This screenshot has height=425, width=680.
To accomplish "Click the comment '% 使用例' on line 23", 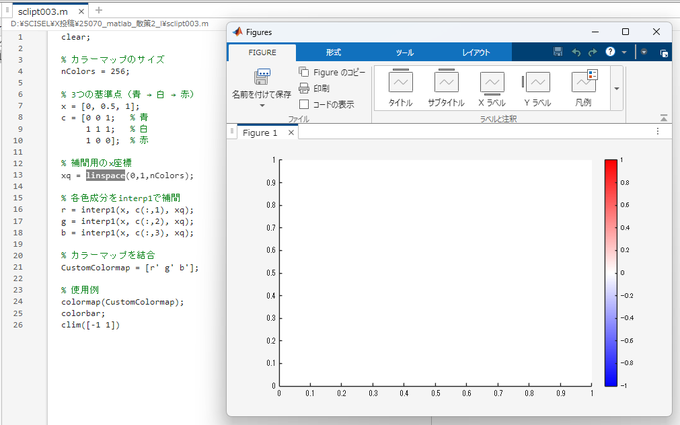I will pos(80,290).
